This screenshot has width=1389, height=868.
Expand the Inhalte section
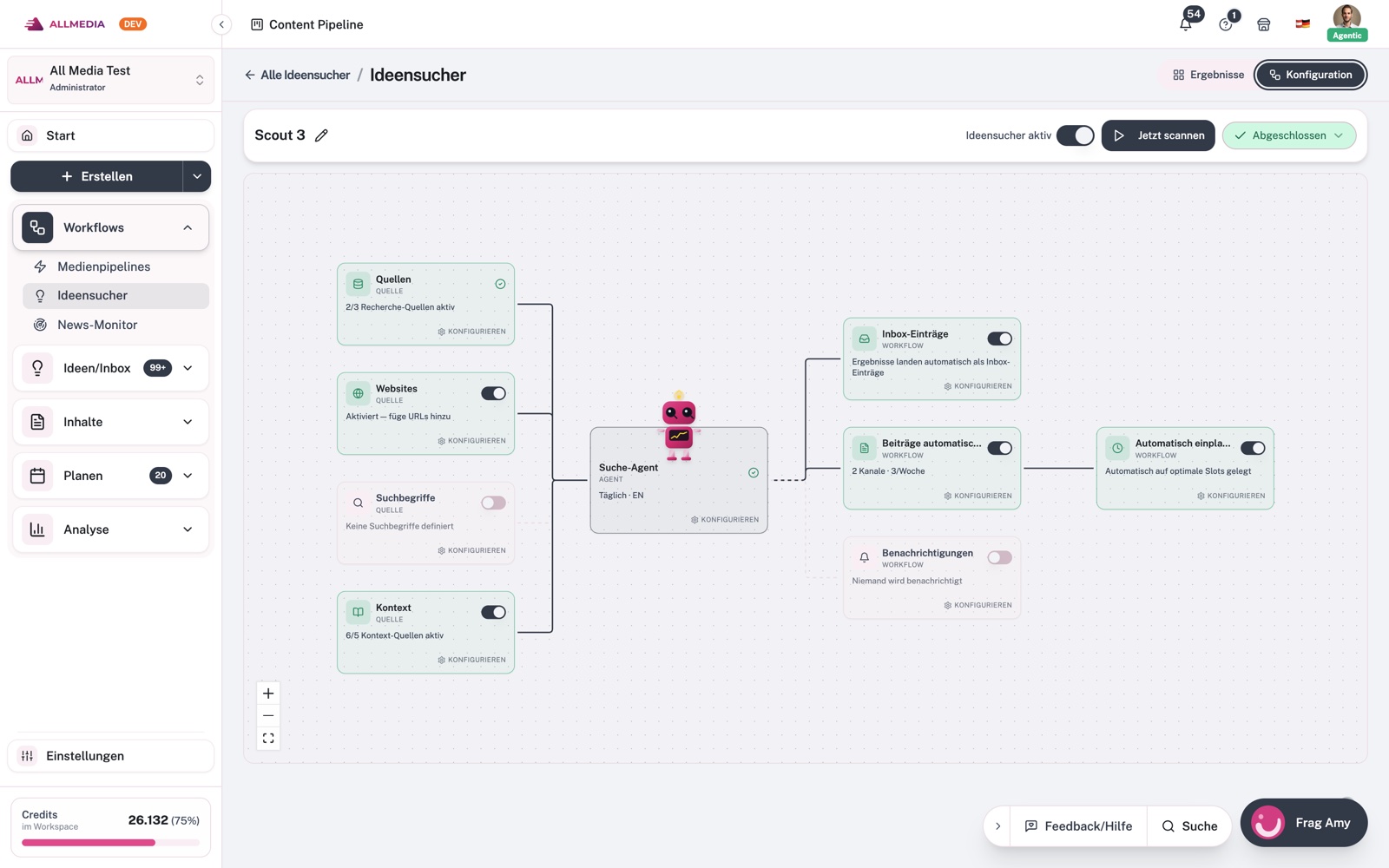188,422
